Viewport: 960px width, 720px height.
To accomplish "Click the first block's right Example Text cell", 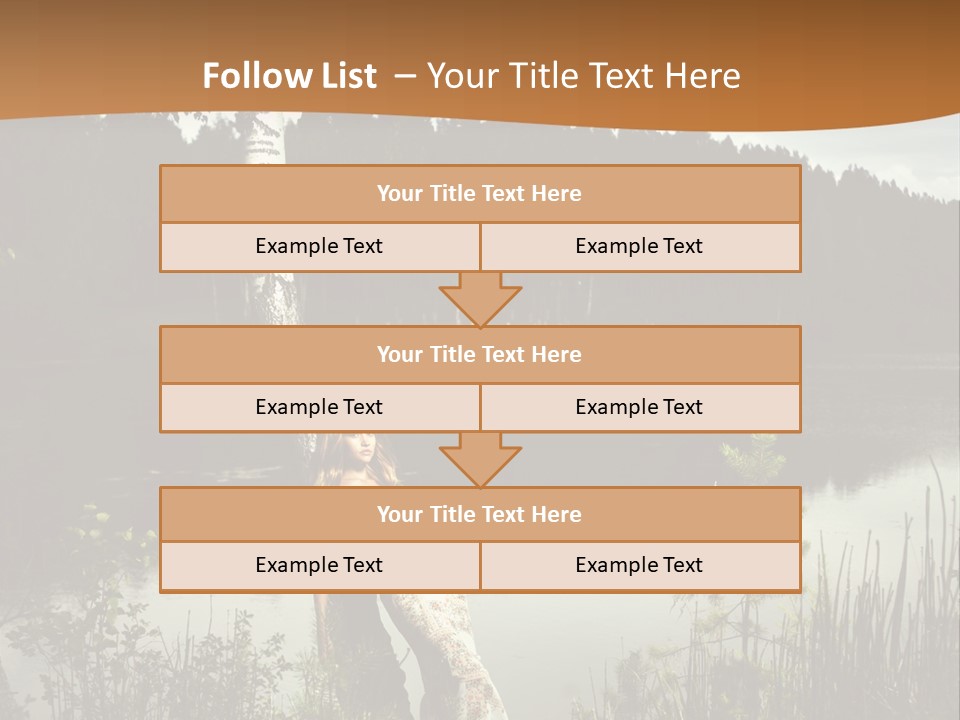I will 641,247.
